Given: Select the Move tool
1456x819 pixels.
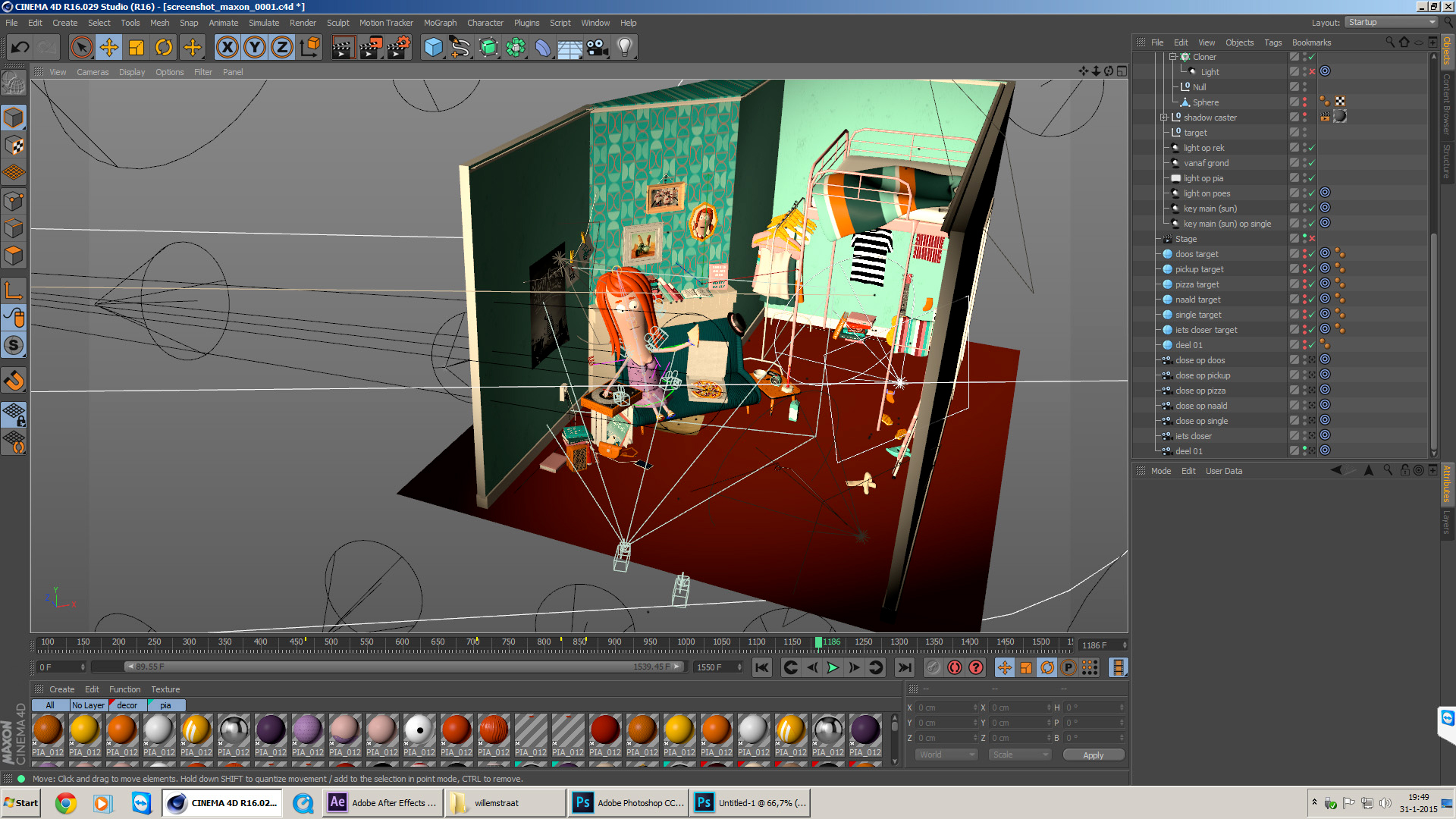Looking at the screenshot, I should coord(109,48).
